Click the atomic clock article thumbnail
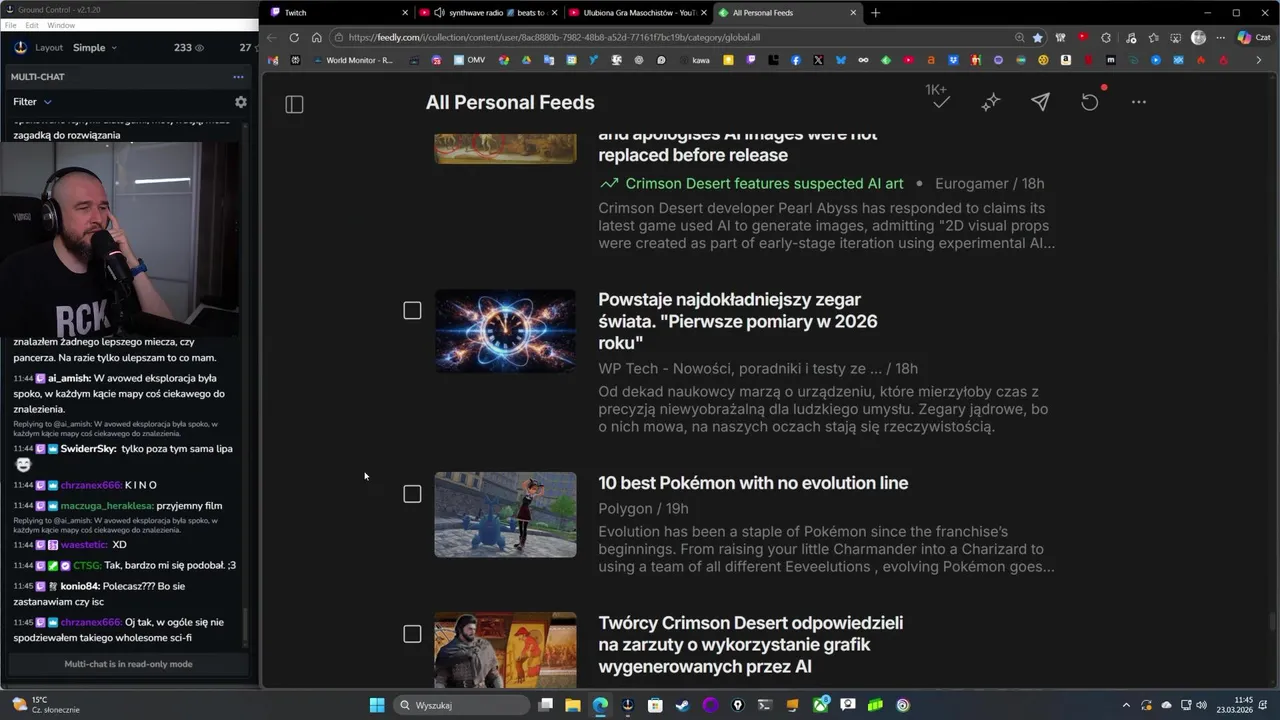The image size is (1280, 720). pos(505,331)
